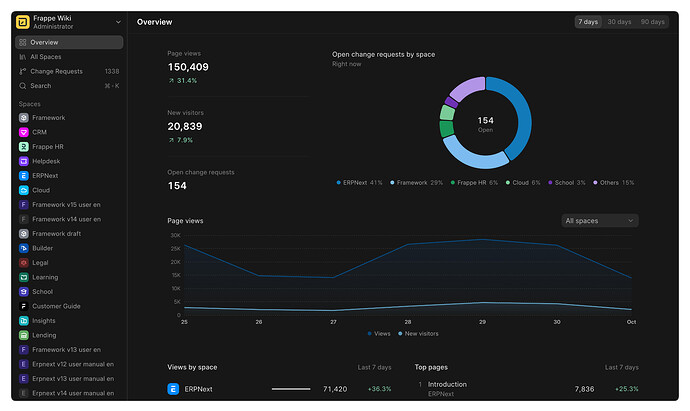Screen dimensions: 690x411
Task: Open the Learning space icon
Action: click(24, 277)
